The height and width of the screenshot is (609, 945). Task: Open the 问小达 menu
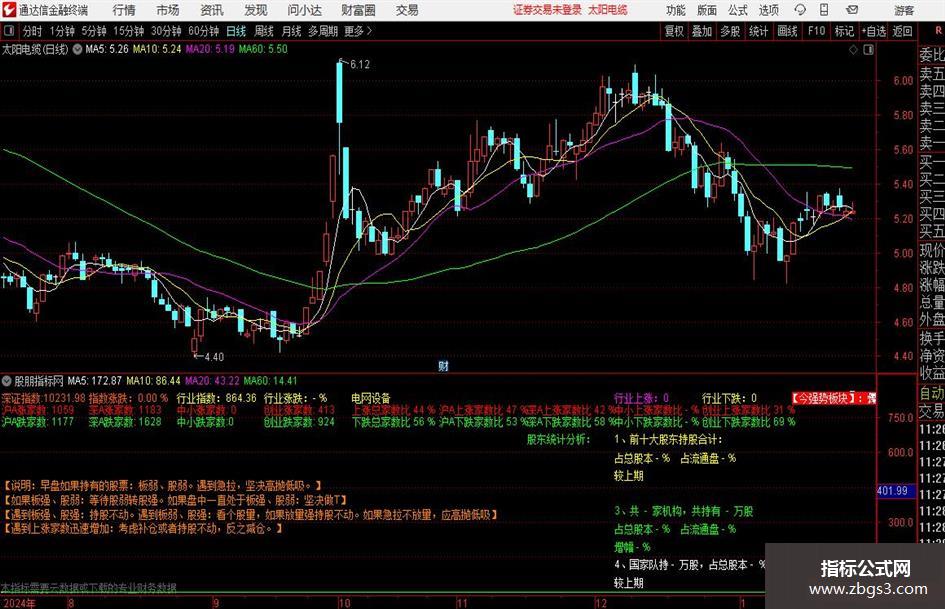tap(304, 10)
